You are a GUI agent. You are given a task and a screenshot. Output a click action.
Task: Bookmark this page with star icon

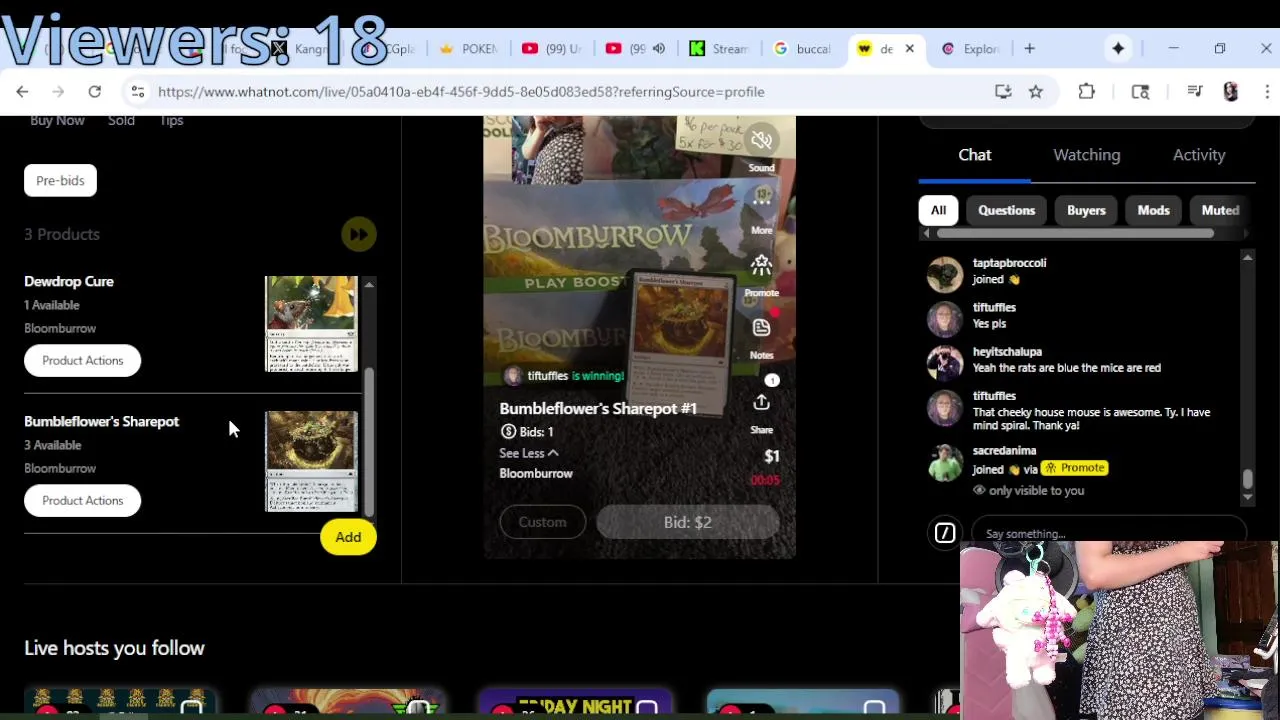[x=1036, y=92]
